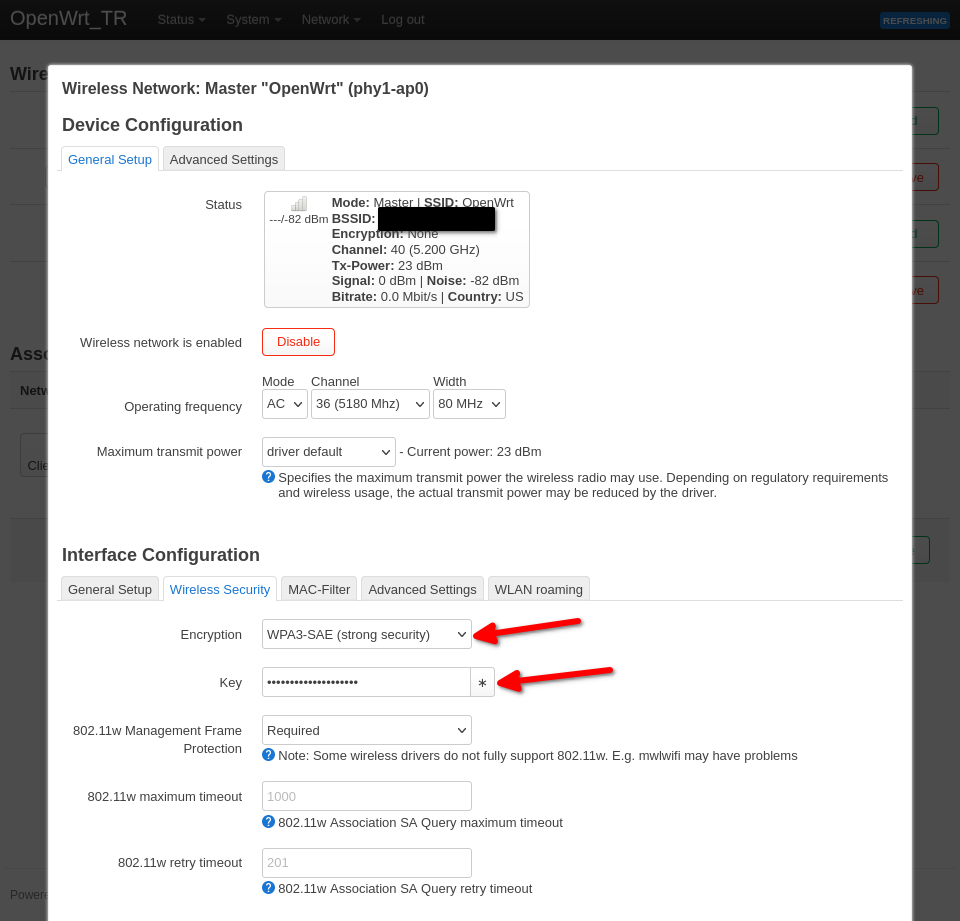Click Log out in the top navigation
Viewport: 960px width, 921px height.
coord(402,18)
